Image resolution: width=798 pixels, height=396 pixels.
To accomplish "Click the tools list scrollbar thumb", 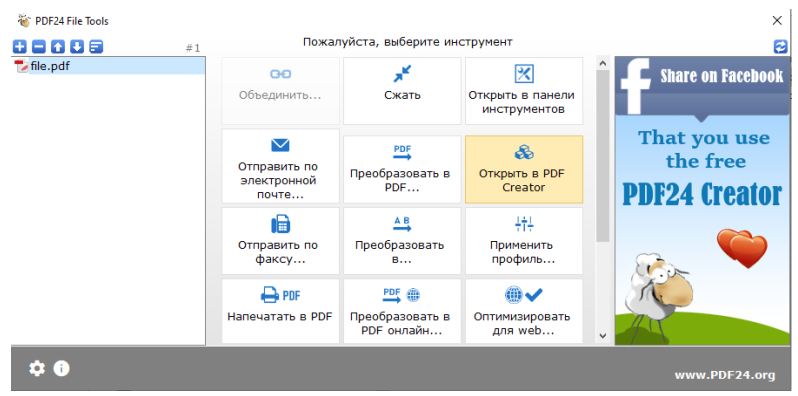I will click(603, 156).
